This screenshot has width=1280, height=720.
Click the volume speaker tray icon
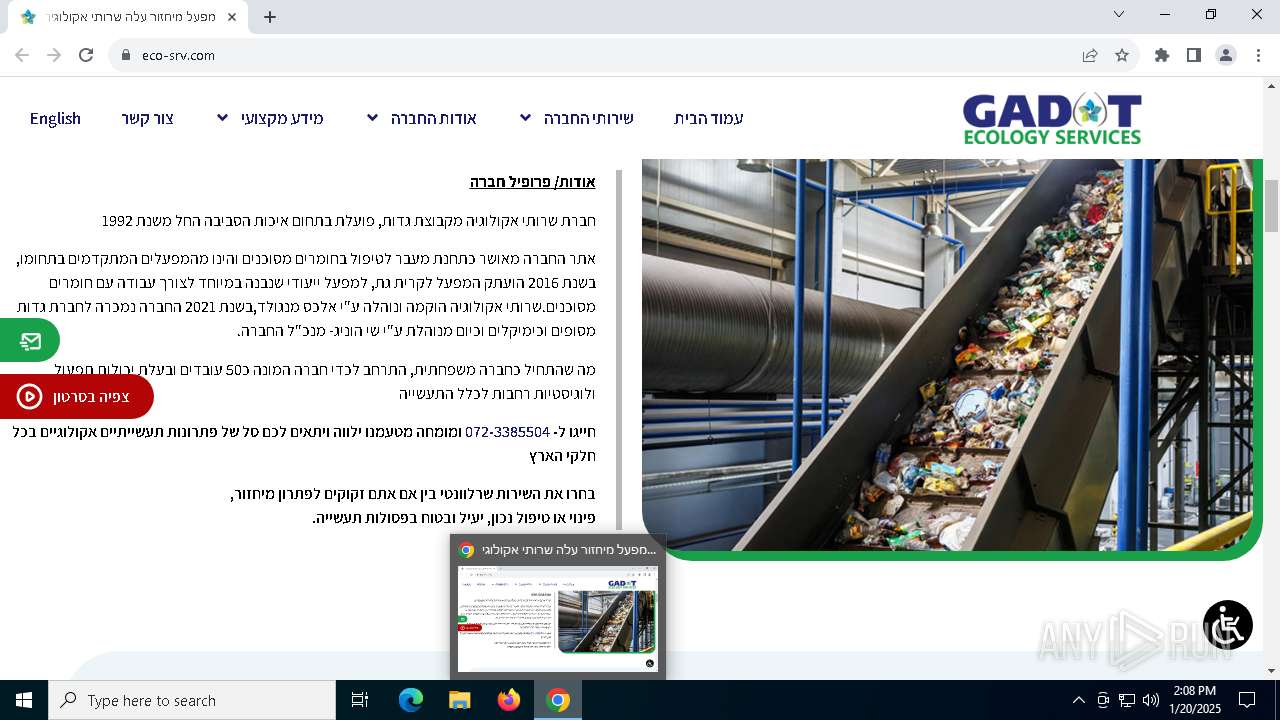point(1151,700)
